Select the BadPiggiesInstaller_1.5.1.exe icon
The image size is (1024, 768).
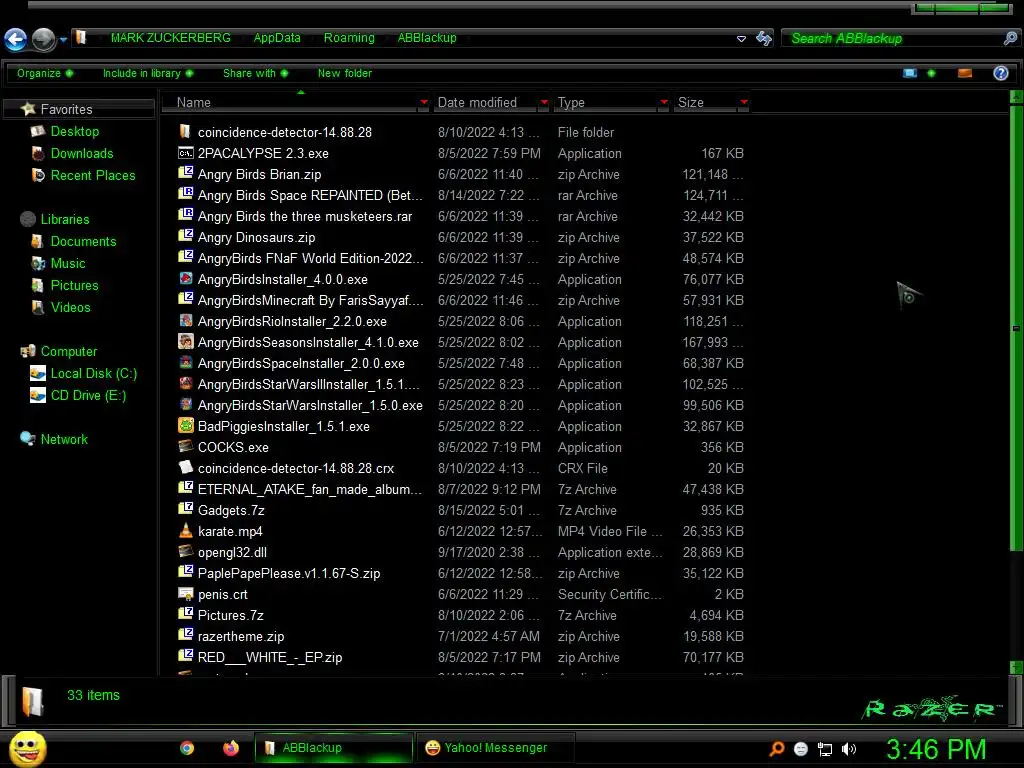point(185,426)
